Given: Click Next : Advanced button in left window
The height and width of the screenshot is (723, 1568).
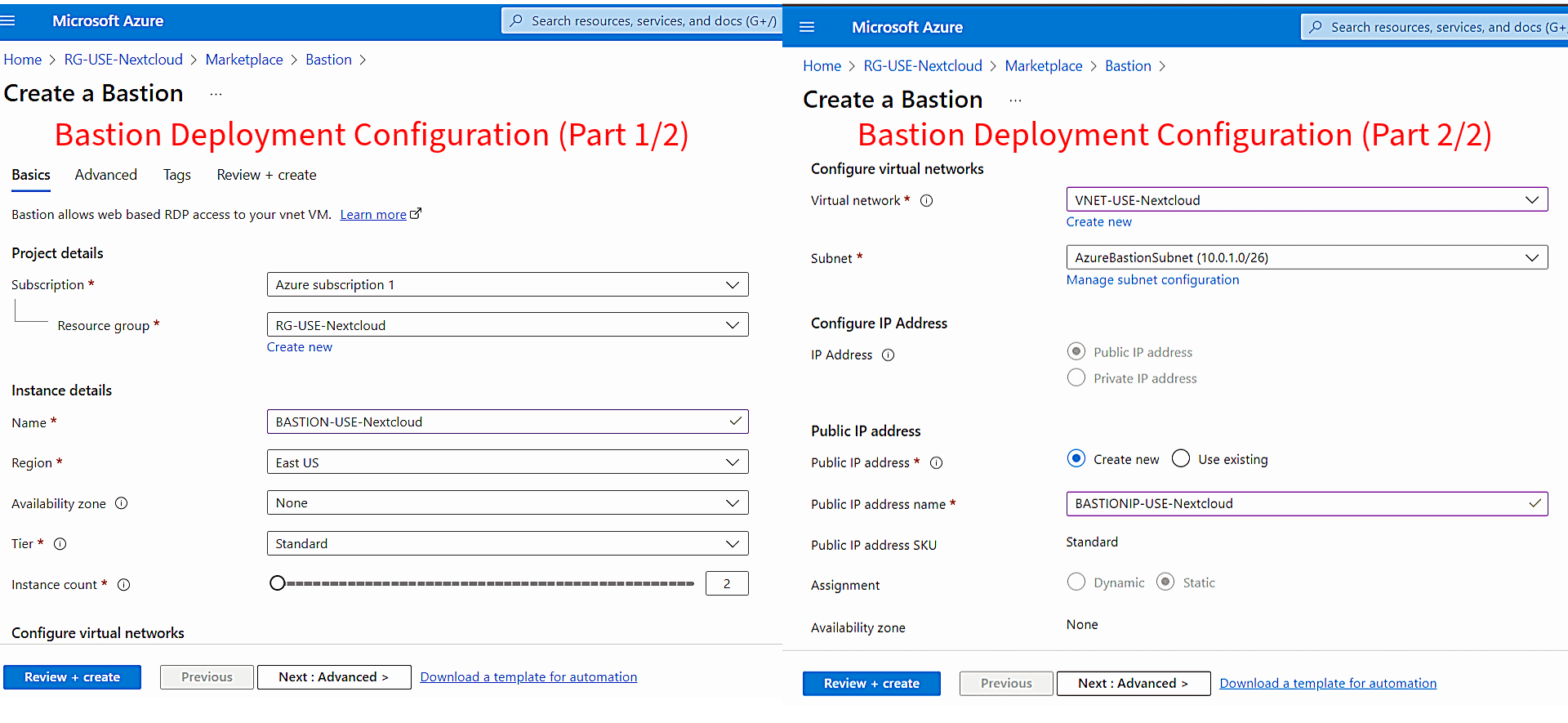Looking at the screenshot, I should (x=334, y=677).
